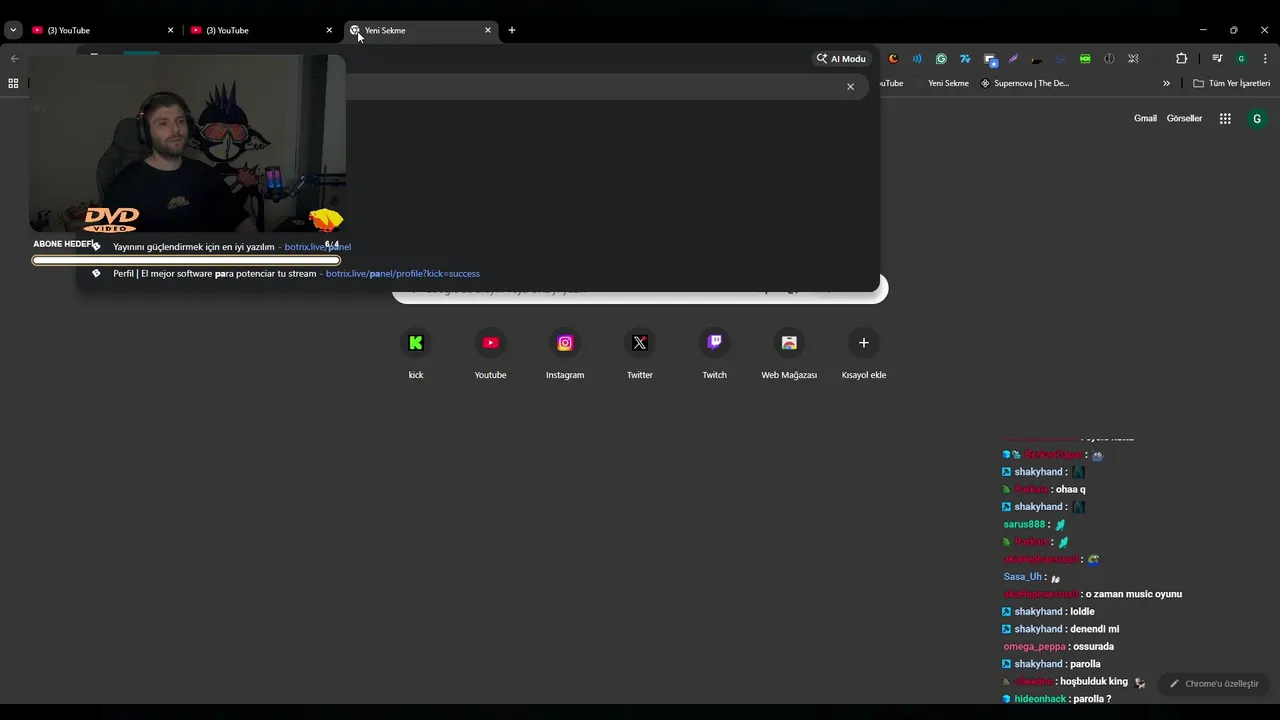1280x720 pixels.
Task: Click chat username omega_peppa
Action: (x=1034, y=647)
